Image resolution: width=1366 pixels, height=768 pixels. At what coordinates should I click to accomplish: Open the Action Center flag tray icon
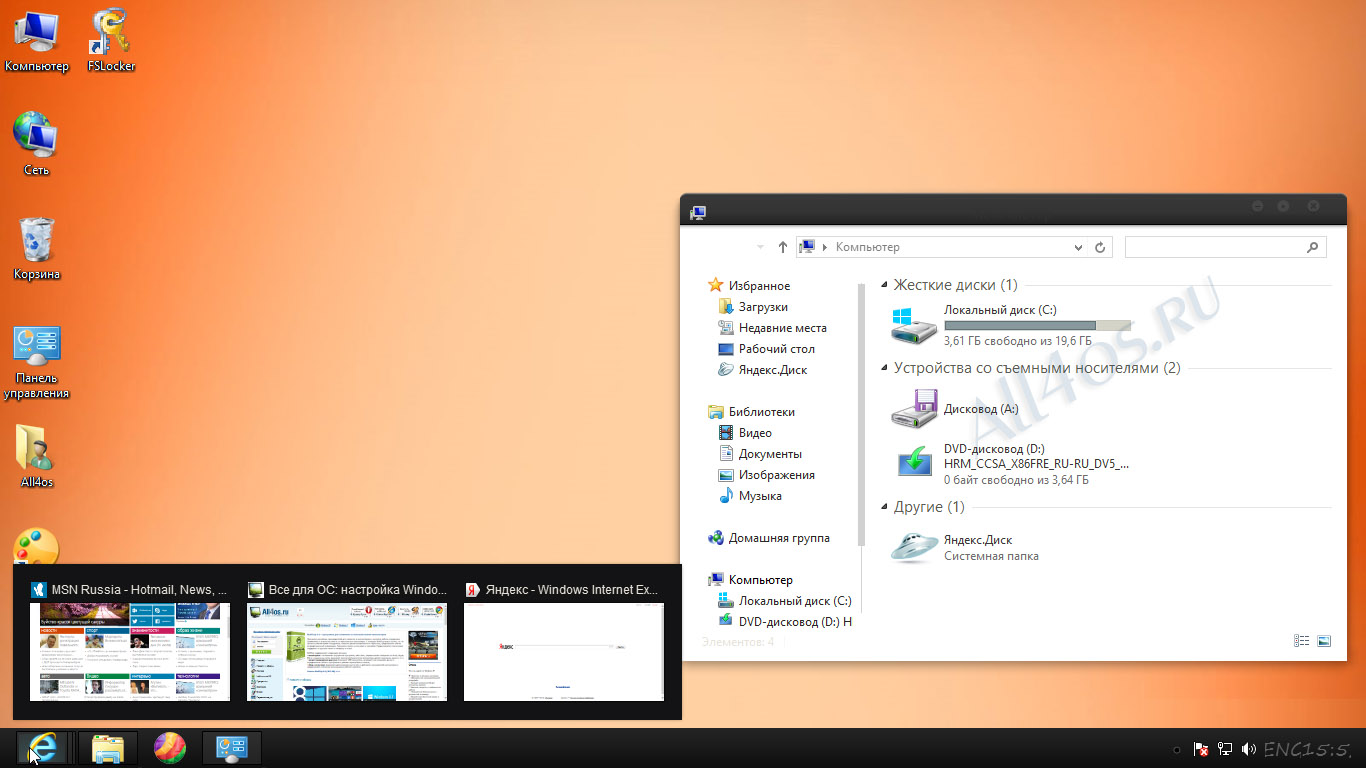click(1202, 749)
